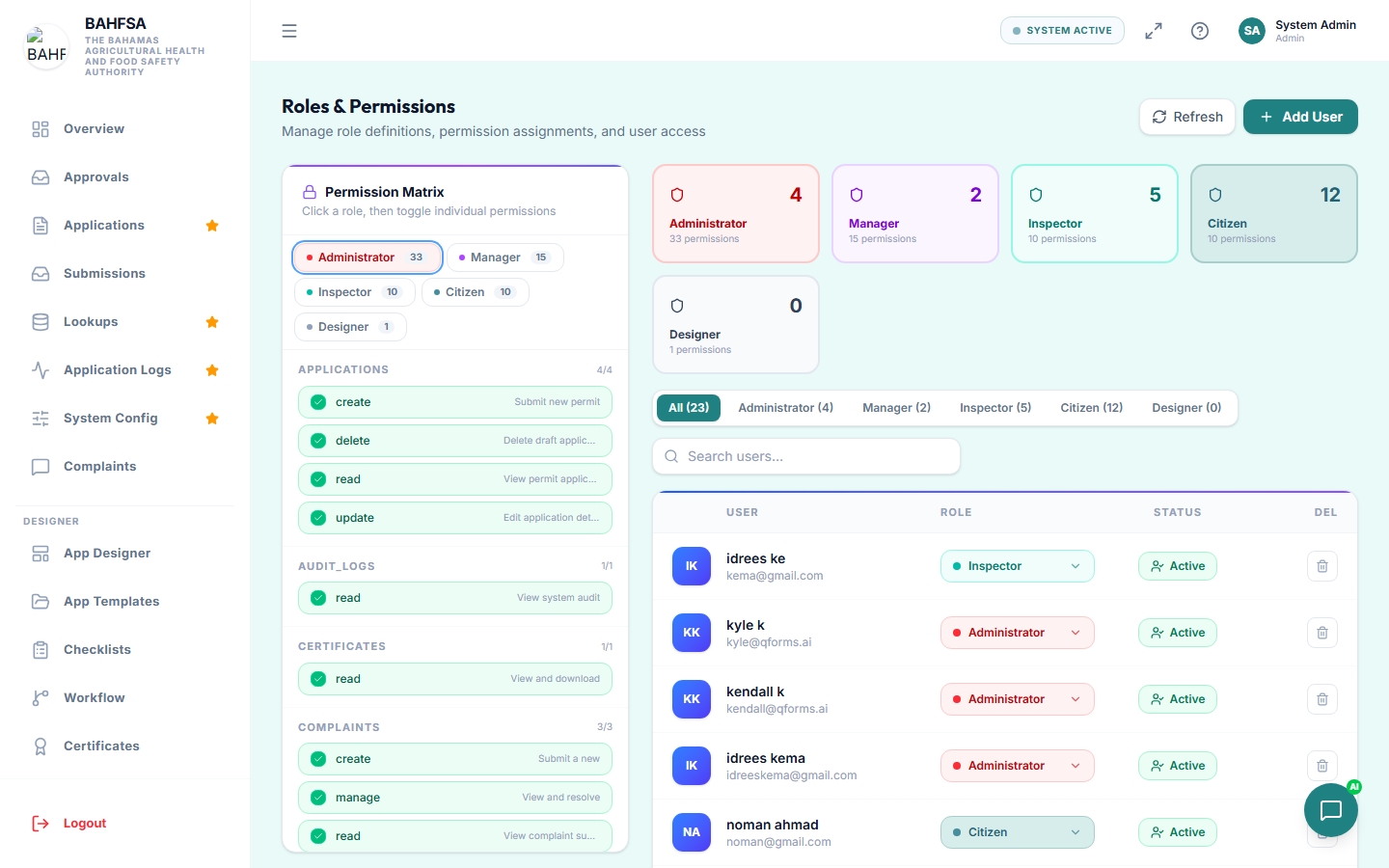The image size is (1389, 868).
Task: Open Complaints in the sidebar
Action: (125, 467)
